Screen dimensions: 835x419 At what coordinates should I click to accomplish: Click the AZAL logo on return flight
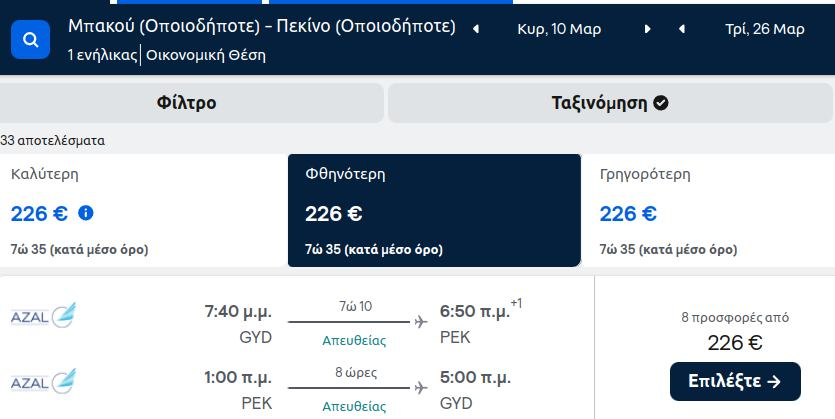44,381
